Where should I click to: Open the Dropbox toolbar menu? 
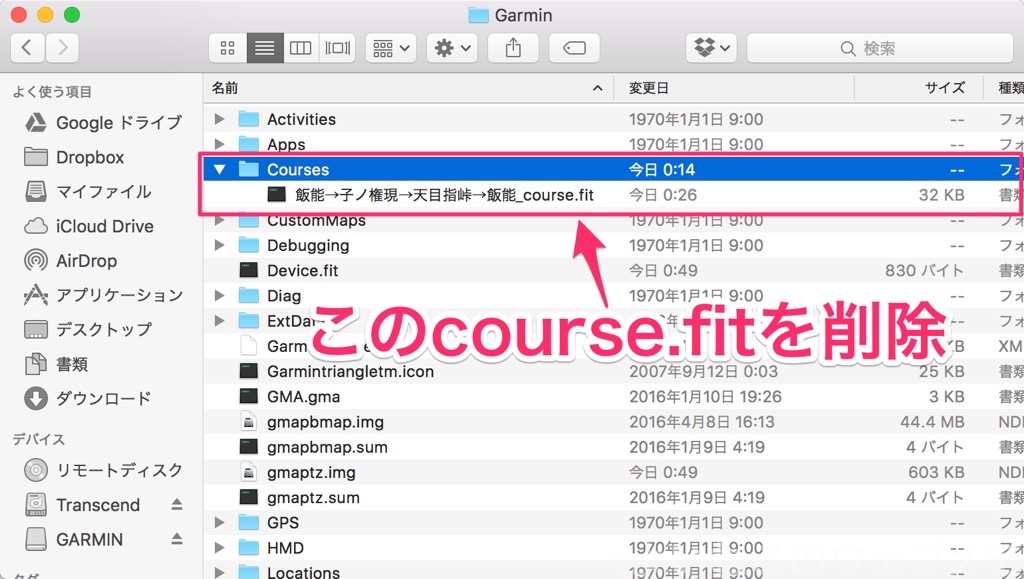(x=711, y=47)
